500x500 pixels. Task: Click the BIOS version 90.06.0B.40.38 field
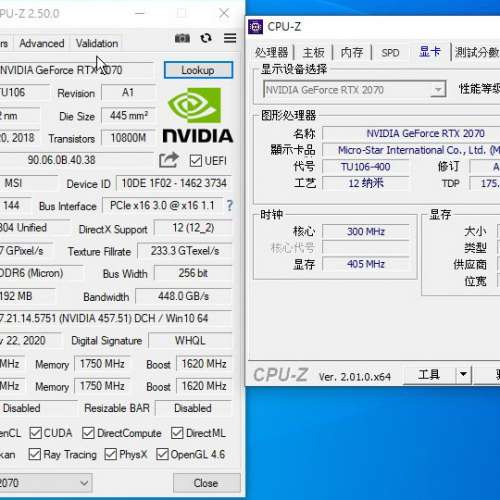click(x=77, y=160)
